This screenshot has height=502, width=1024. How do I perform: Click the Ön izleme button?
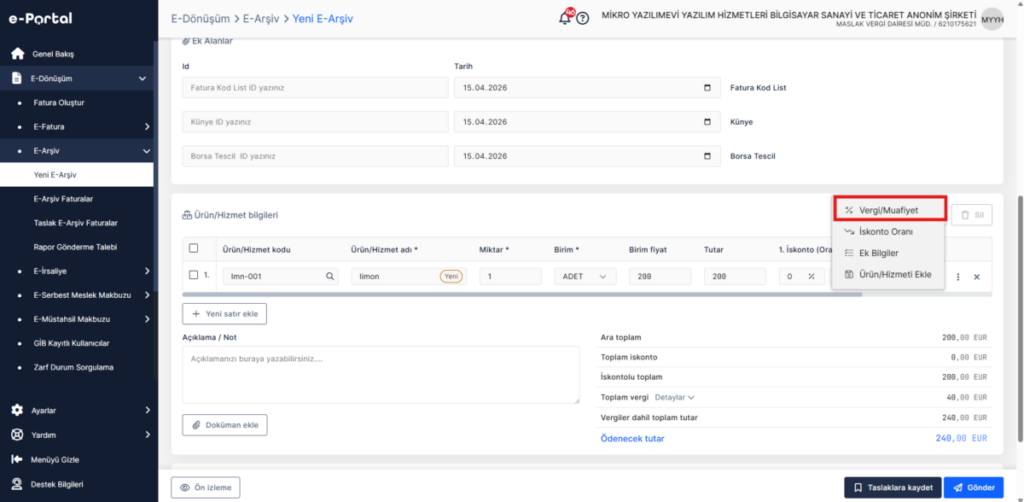pyautogui.click(x=206, y=488)
